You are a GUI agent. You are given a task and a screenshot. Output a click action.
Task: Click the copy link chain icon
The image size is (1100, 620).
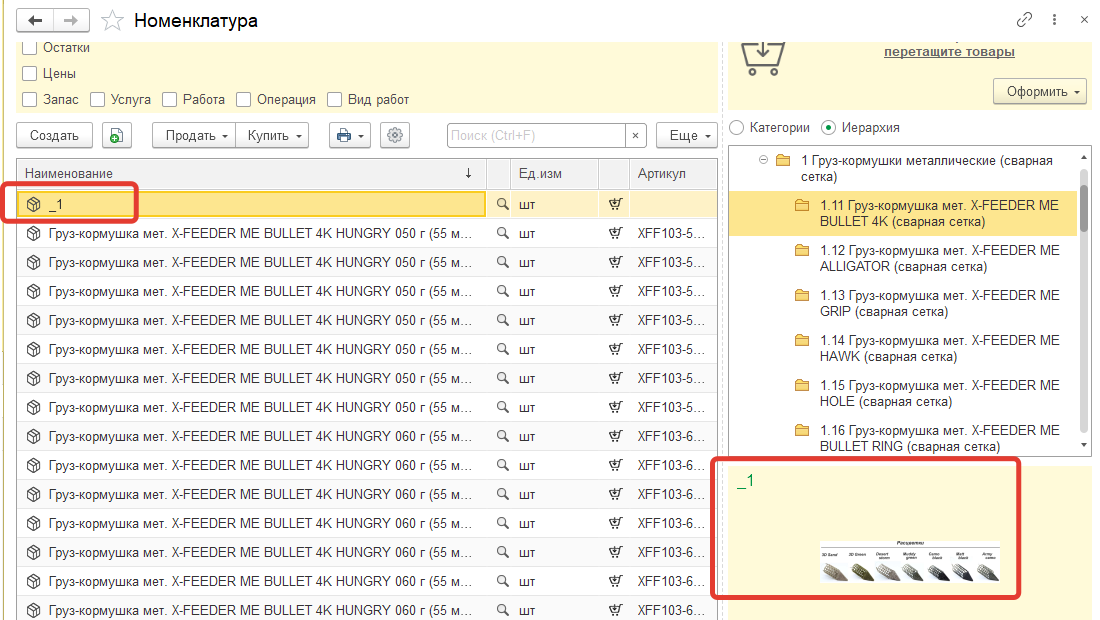coord(1024,20)
